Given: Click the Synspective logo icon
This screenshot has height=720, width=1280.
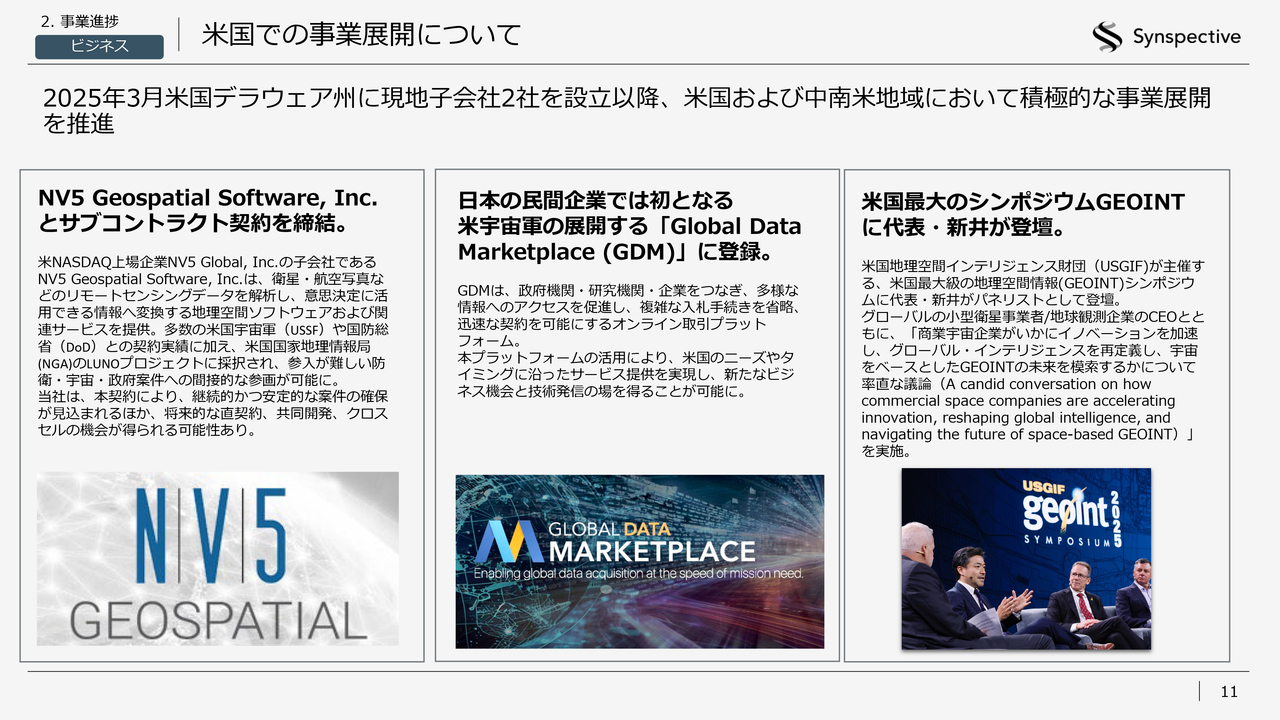Looking at the screenshot, I should [1107, 37].
